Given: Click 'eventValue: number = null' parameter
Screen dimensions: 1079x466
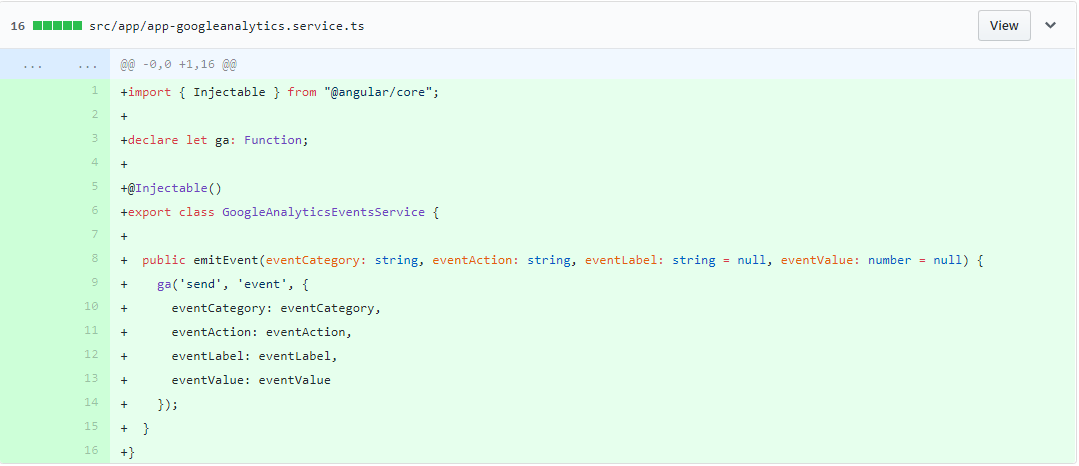Looking at the screenshot, I should 871,260.
